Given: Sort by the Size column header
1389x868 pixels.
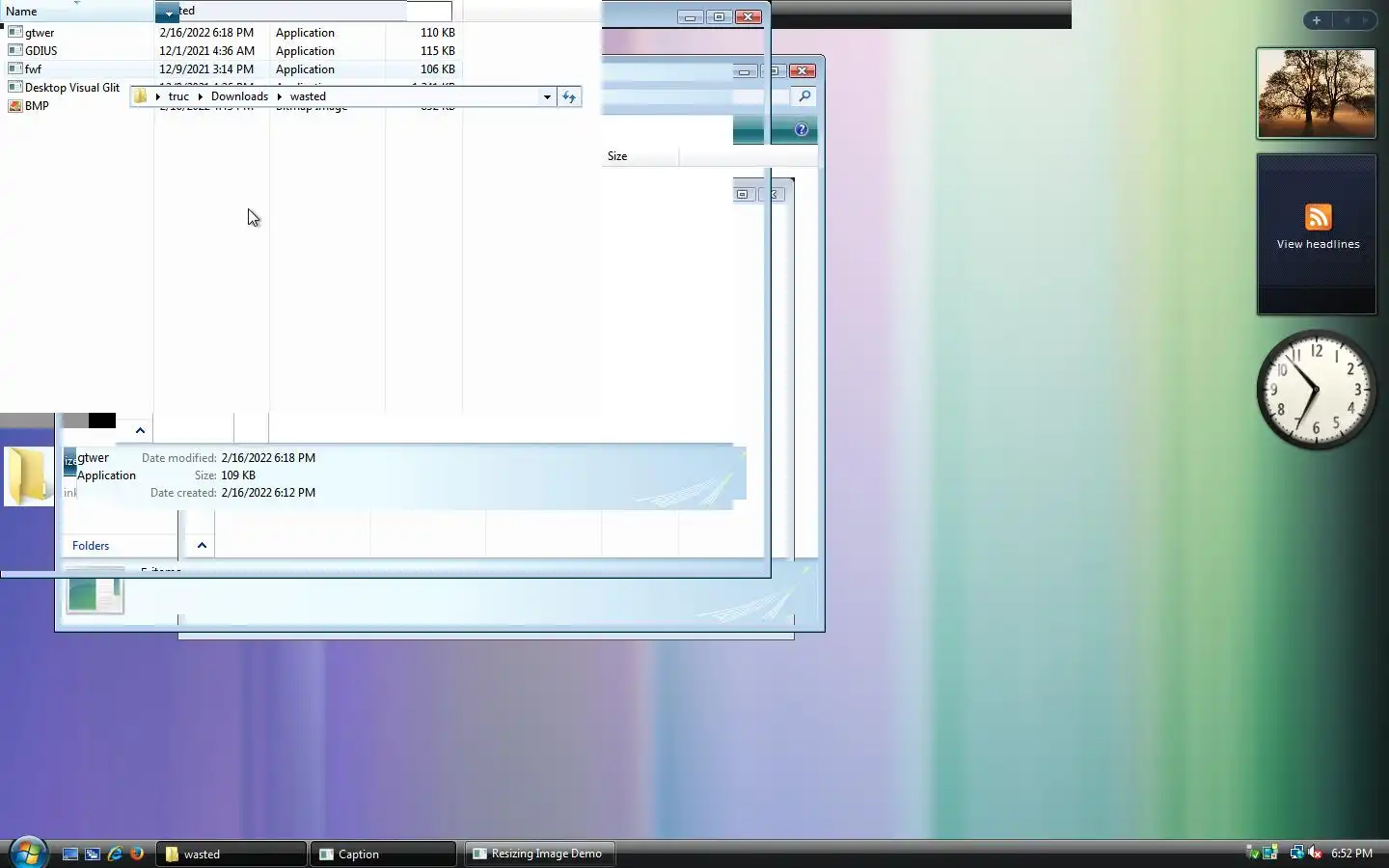Looking at the screenshot, I should tap(617, 156).
